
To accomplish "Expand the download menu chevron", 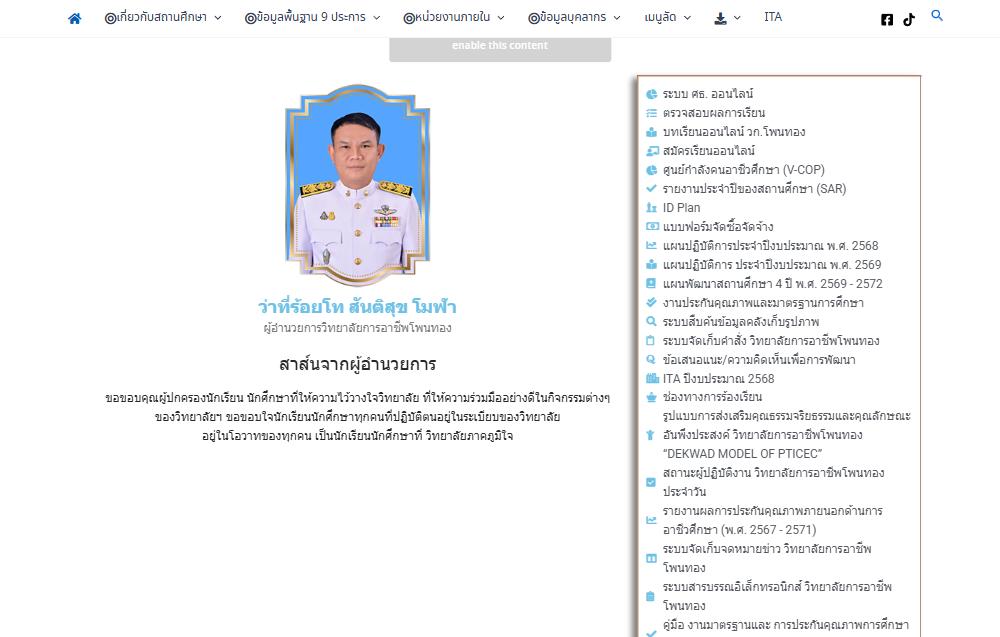I will (x=737, y=18).
